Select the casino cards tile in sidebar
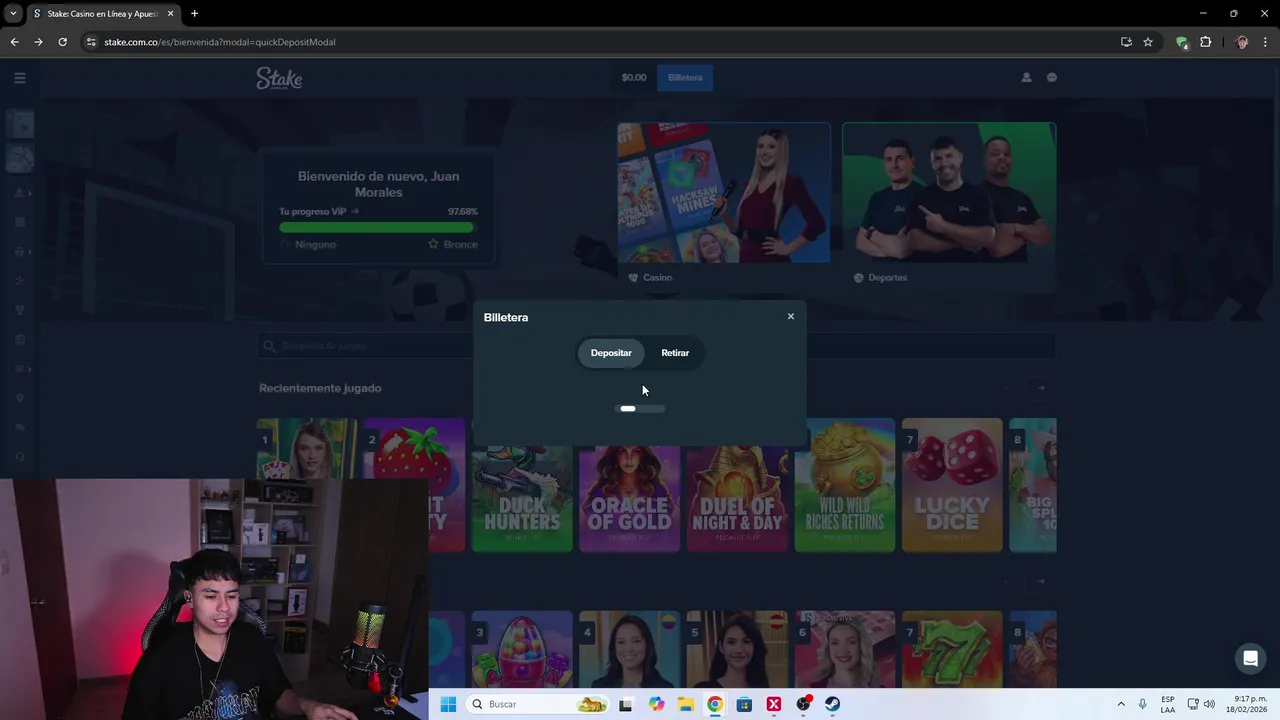1280x720 pixels. [20, 124]
